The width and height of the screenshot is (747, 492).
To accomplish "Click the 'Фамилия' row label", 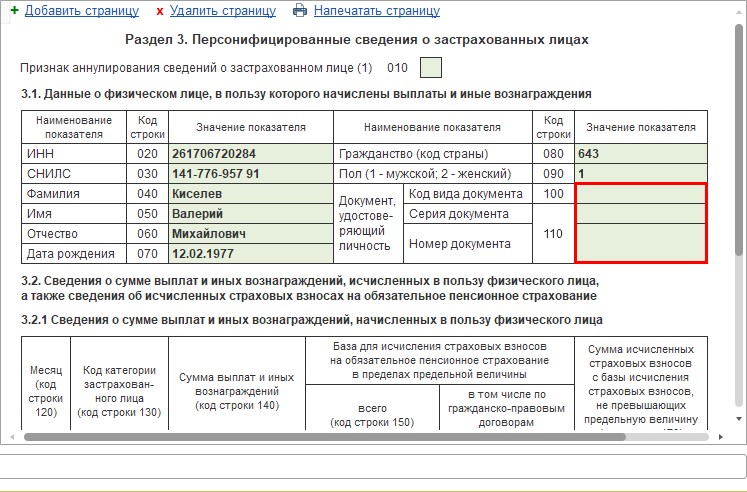I will [53, 194].
